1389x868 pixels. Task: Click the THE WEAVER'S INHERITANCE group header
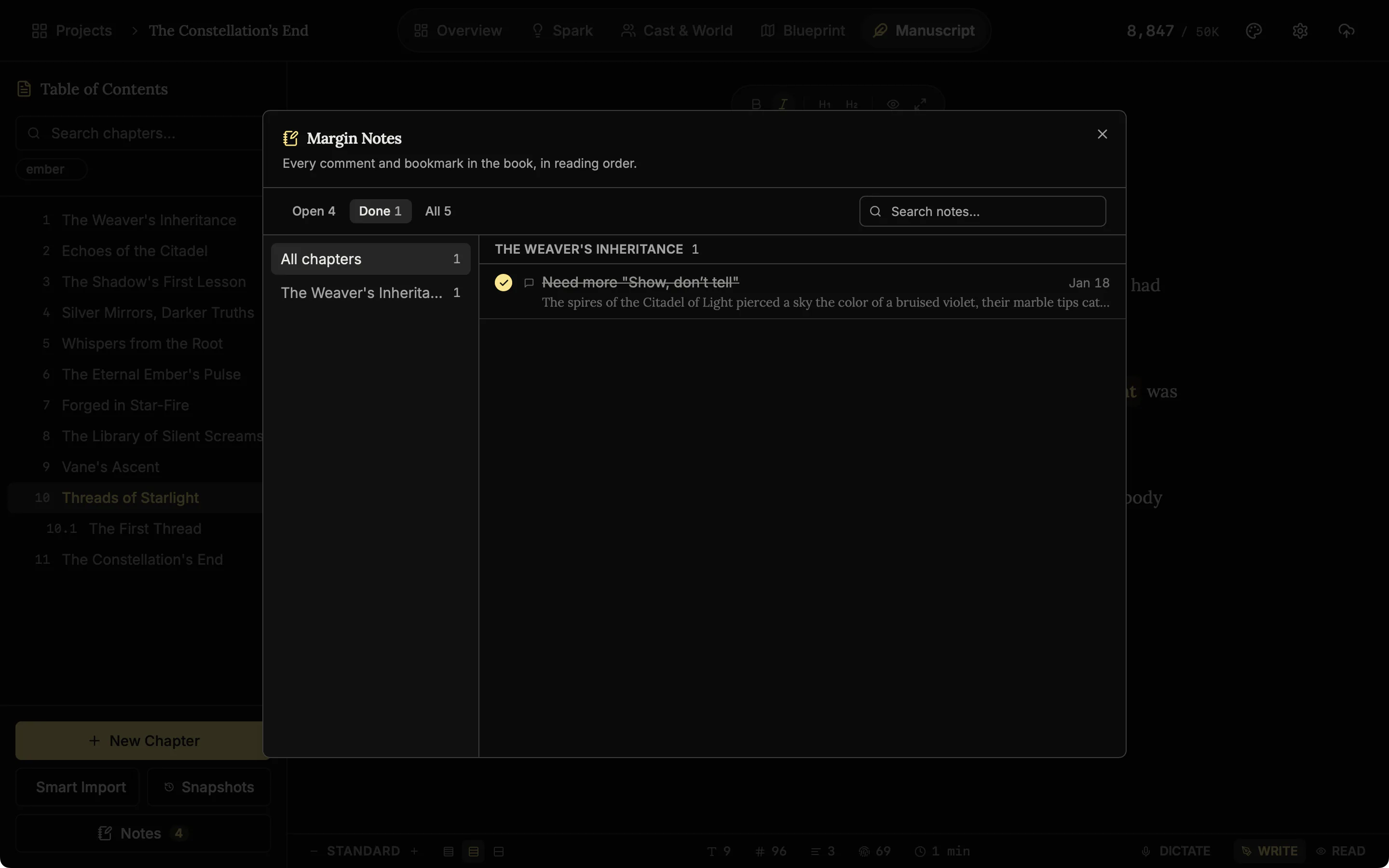(x=802, y=249)
